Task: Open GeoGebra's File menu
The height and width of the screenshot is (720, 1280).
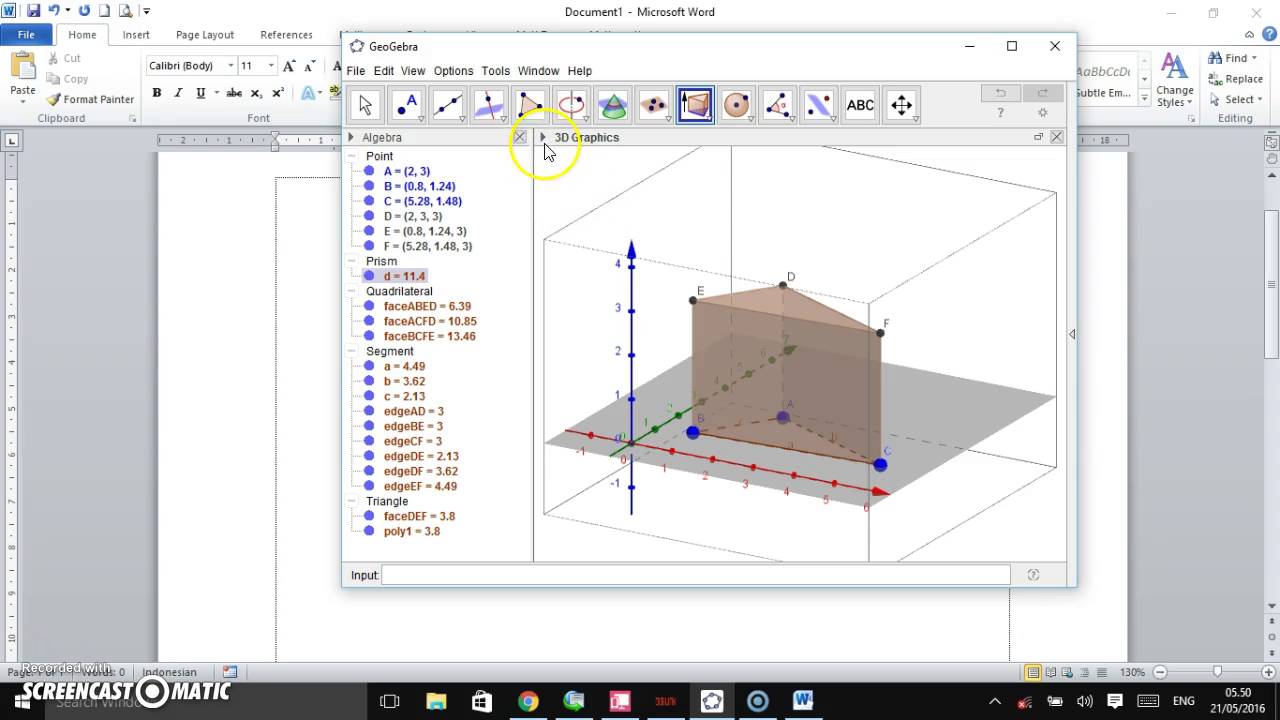Action: coord(356,71)
